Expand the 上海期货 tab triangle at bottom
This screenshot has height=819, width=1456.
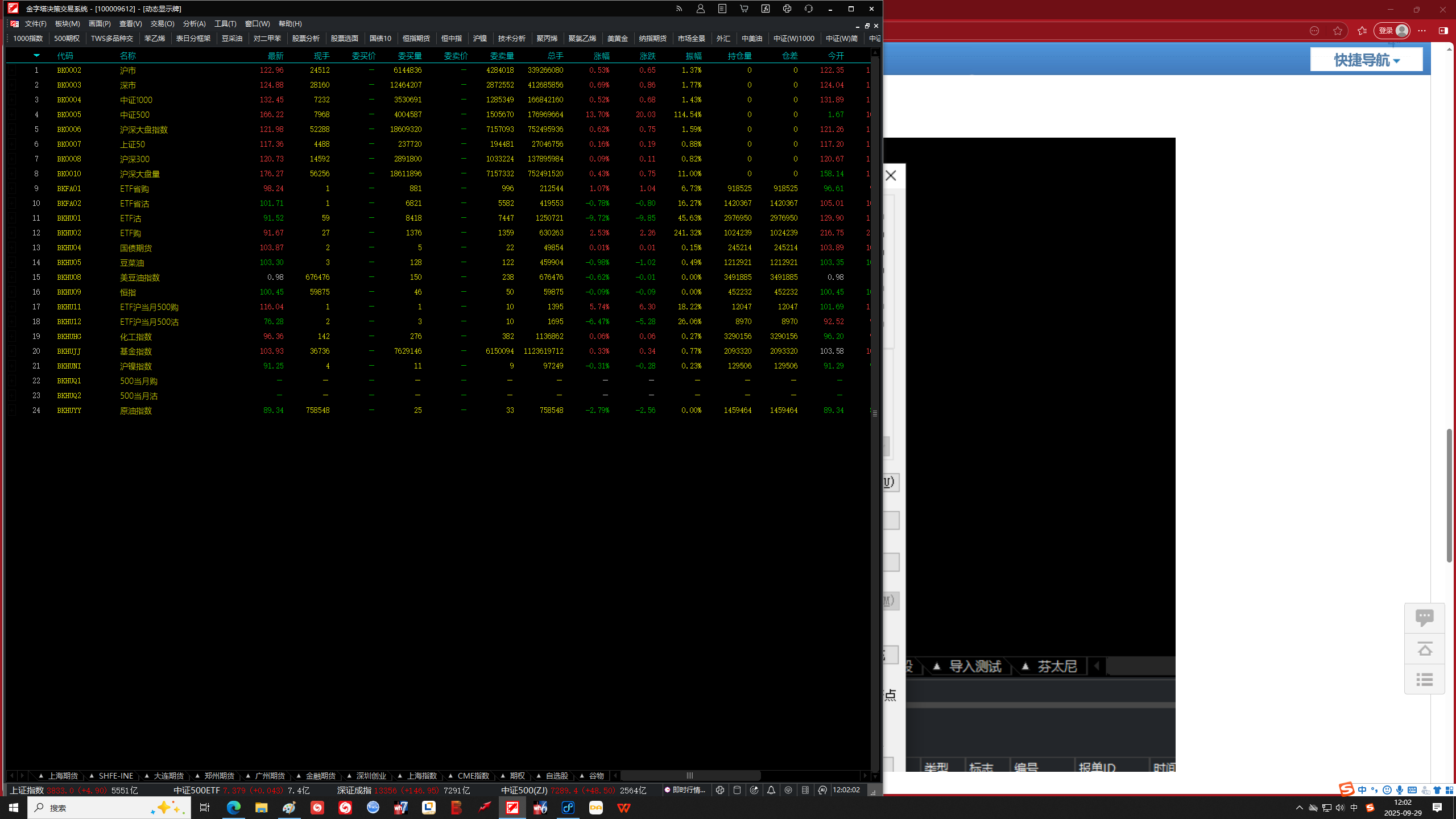click(x=41, y=776)
